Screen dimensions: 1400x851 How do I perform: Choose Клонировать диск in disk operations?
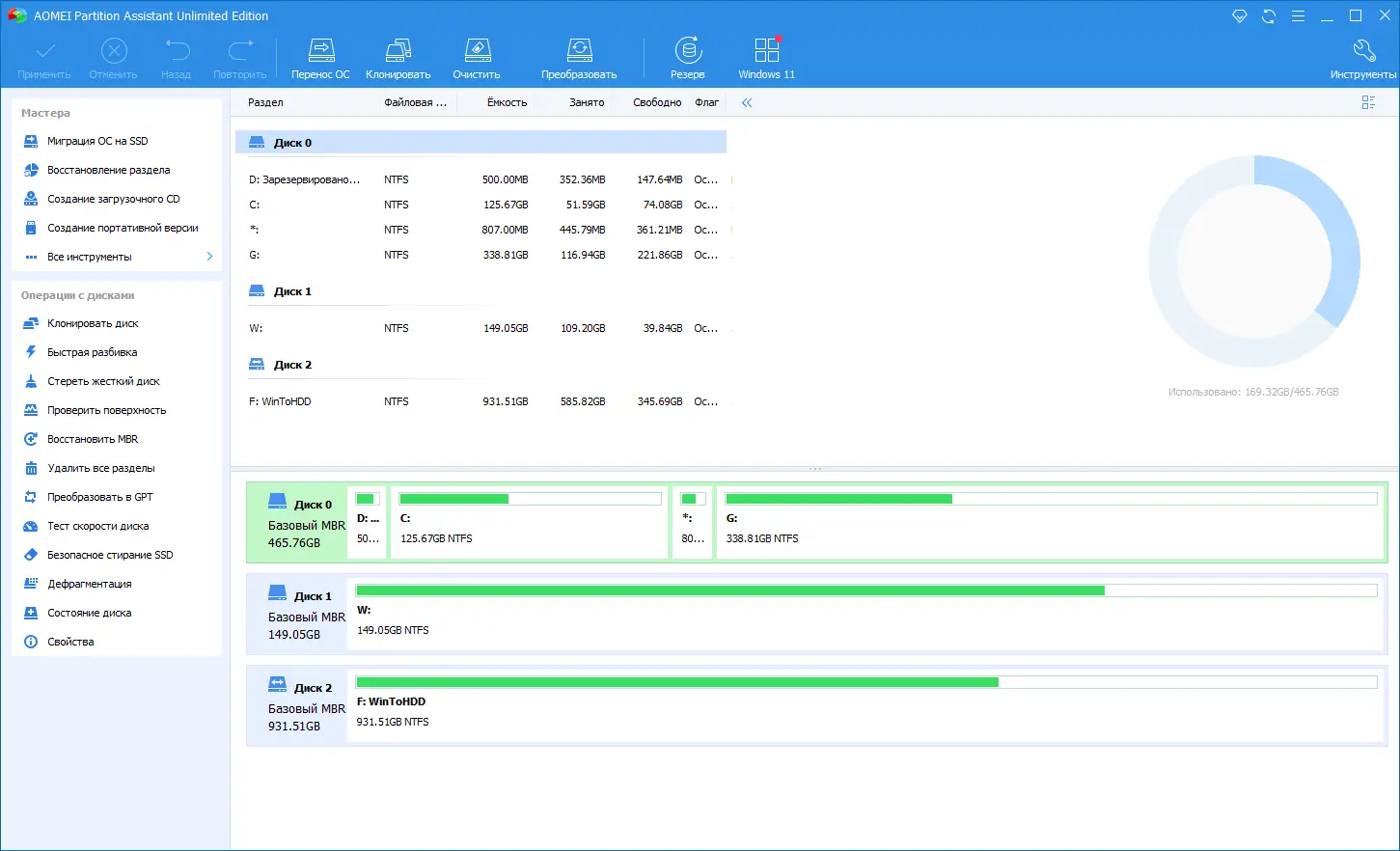(93, 323)
